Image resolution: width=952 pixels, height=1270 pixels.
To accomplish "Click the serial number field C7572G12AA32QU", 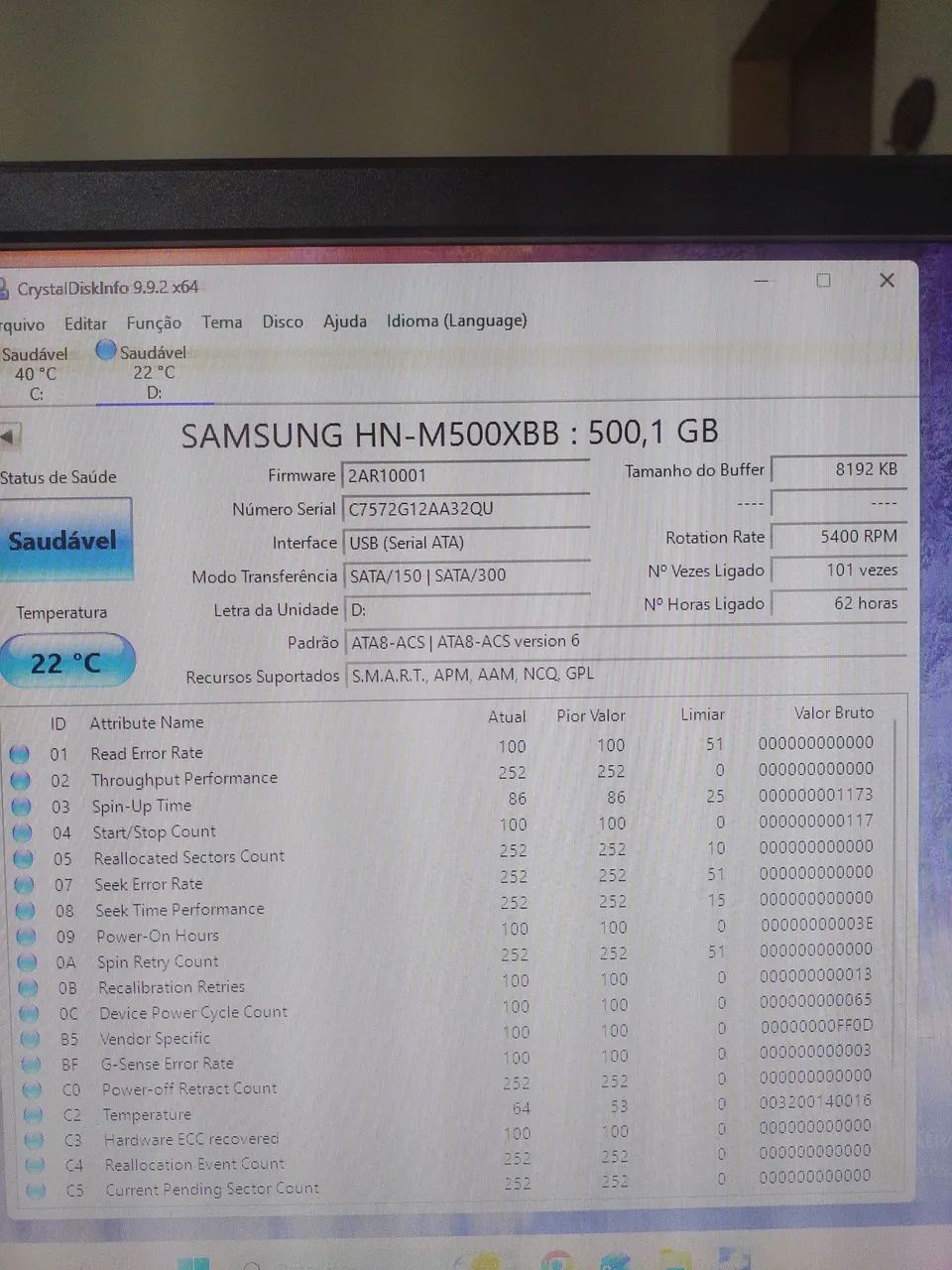I will (466, 509).
